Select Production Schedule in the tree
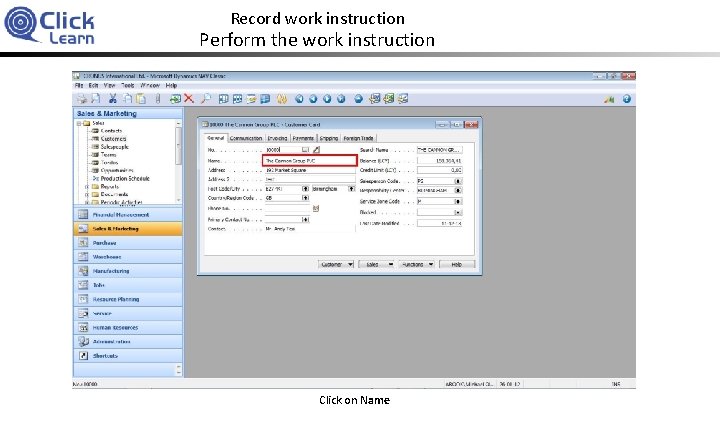 (x=125, y=179)
